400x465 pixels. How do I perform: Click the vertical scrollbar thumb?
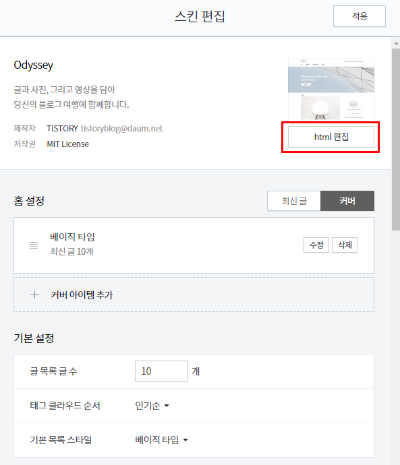[x=396, y=139]
